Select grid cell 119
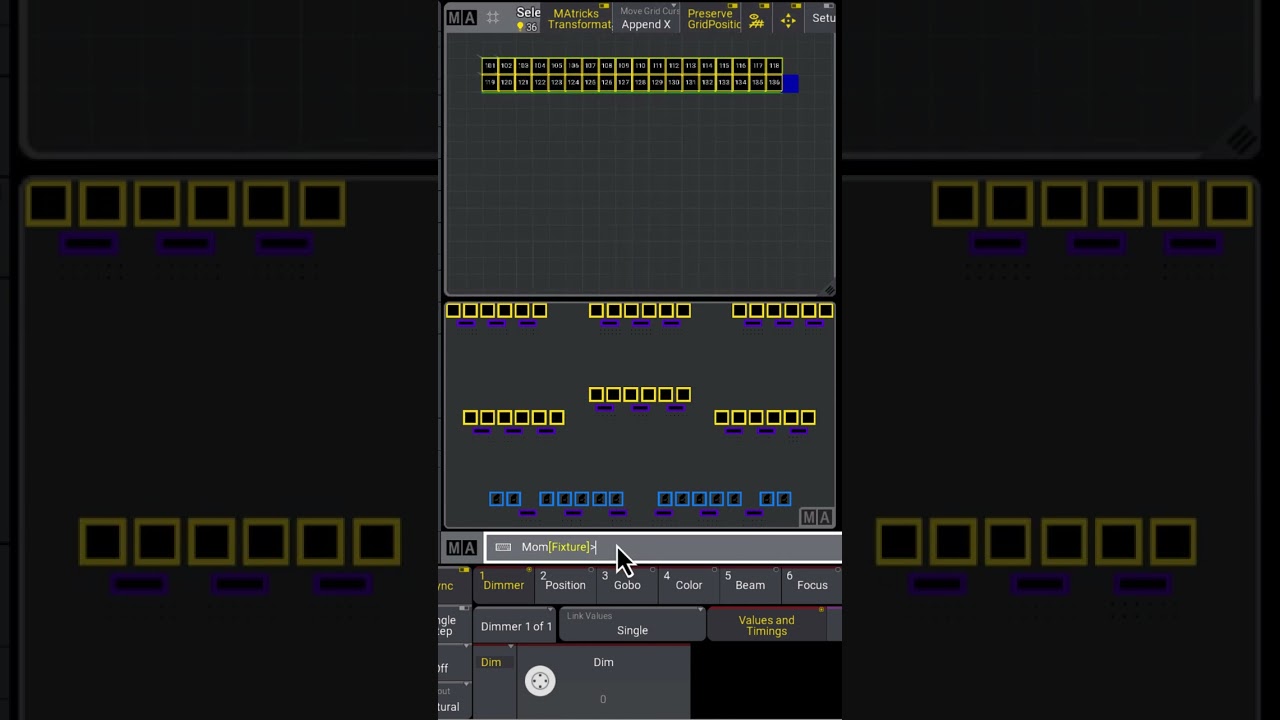Screen dimensions: 1280x720 click(x=490, y=83)
